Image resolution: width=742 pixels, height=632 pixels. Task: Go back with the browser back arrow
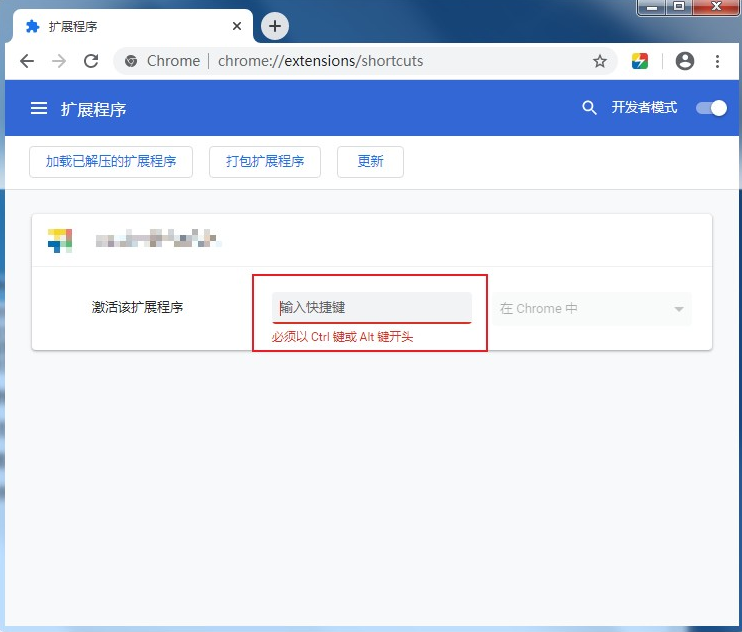pyautogui.click(x=27, y=61)
